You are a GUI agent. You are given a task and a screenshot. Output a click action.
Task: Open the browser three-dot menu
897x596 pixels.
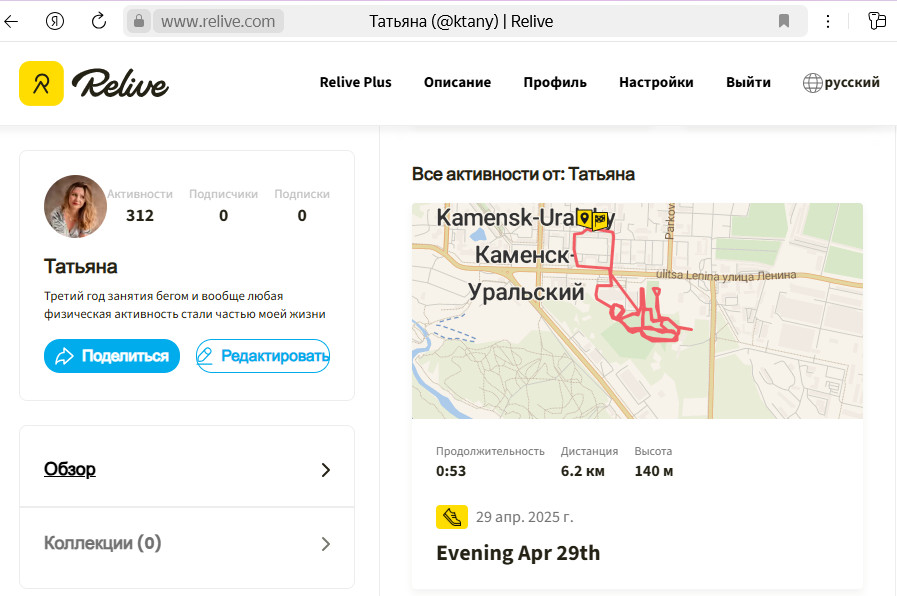[828, 21]
